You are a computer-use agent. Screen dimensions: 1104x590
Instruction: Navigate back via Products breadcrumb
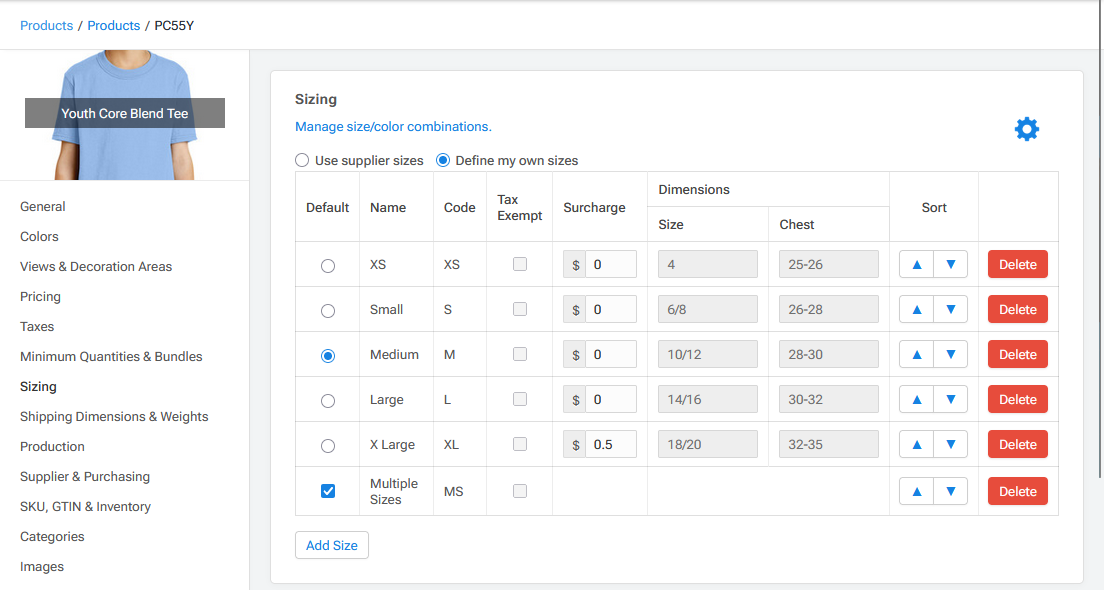47,25
